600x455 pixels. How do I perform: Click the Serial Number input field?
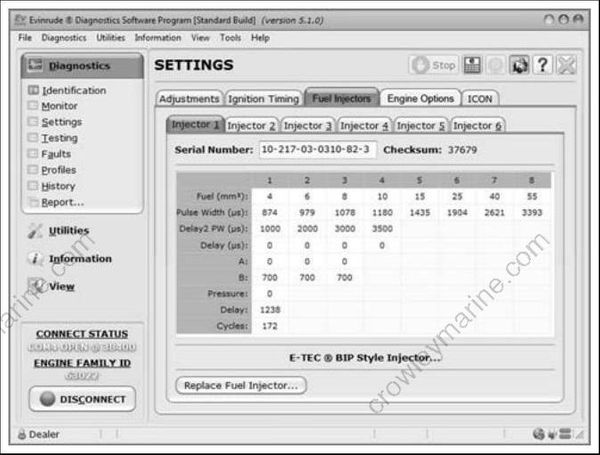point(318,149)
